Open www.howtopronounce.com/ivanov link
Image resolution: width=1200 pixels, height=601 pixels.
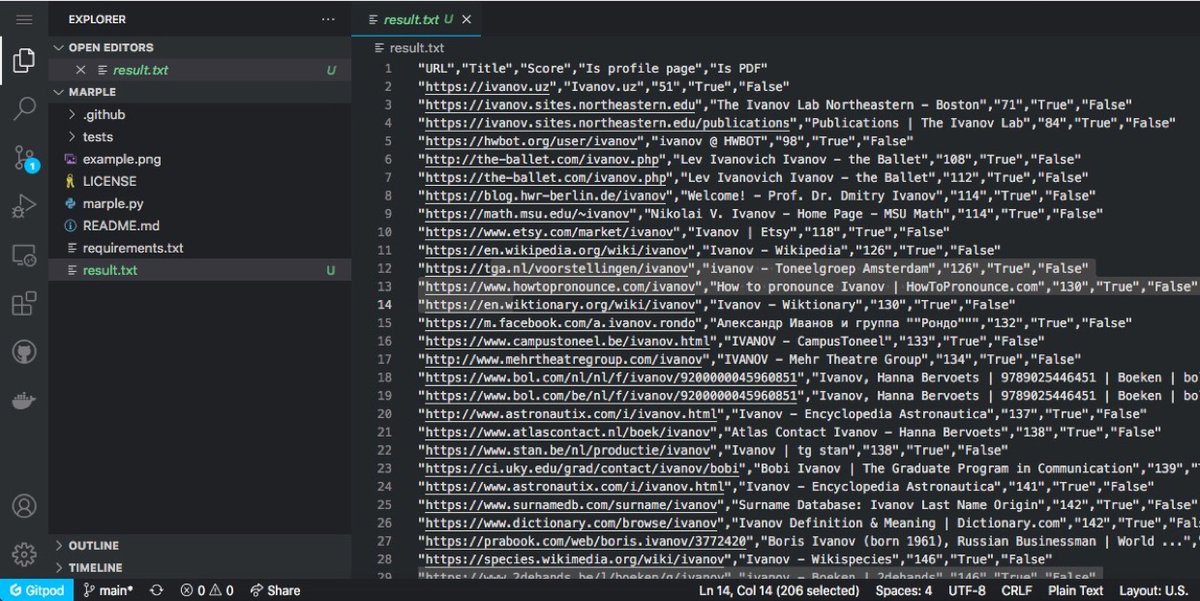tap(562, 286)
